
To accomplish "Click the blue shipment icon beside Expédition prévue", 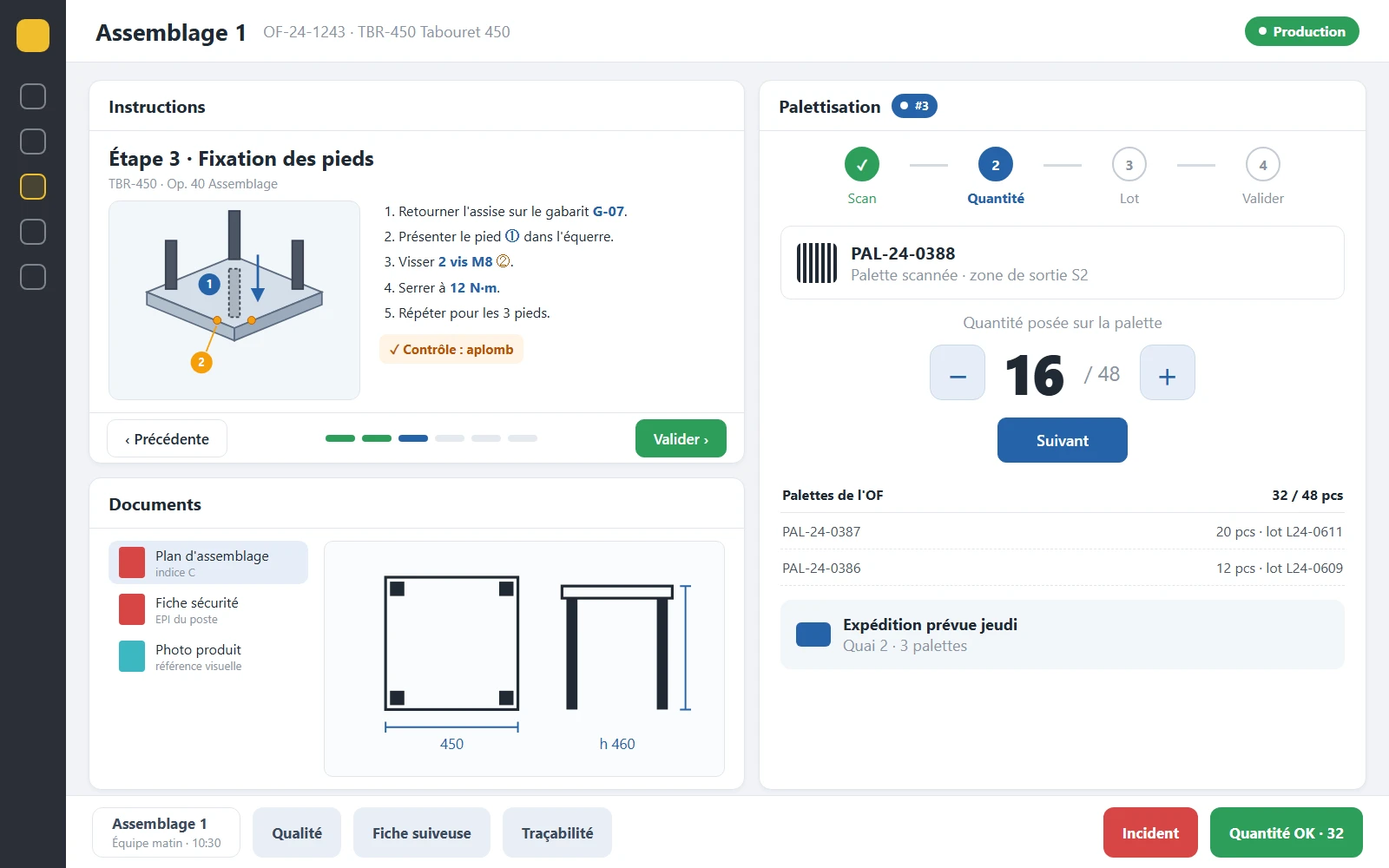I will pos(813,635).
